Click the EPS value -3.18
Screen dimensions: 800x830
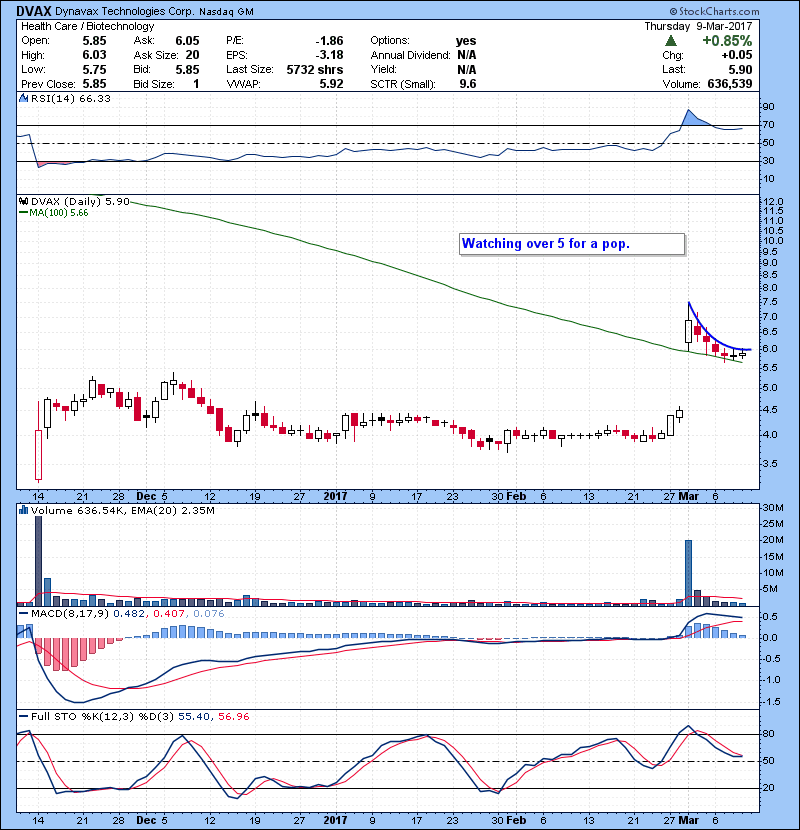(x=329, y=55)
